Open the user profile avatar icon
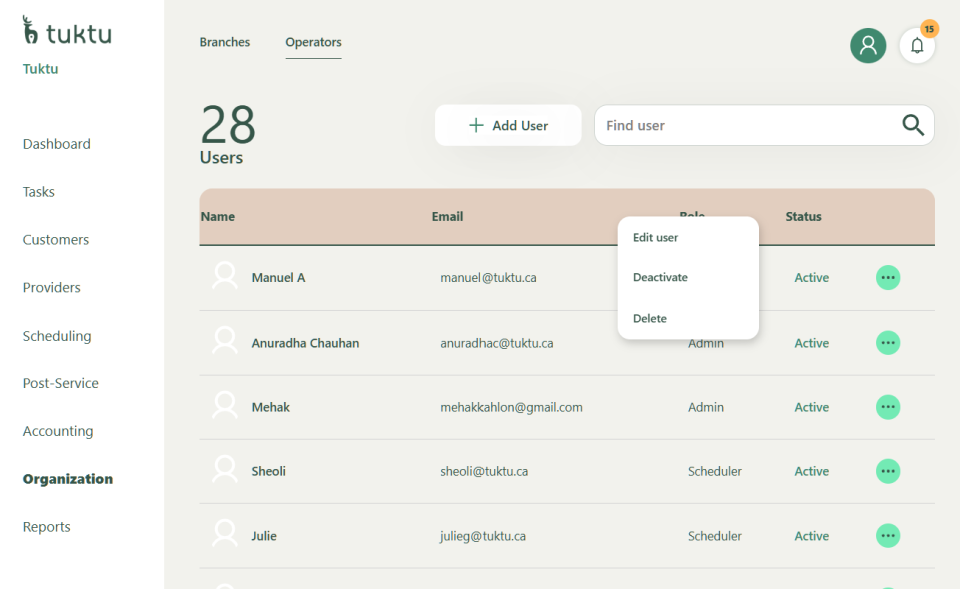The image size is (960, 589). click(867, 46)
